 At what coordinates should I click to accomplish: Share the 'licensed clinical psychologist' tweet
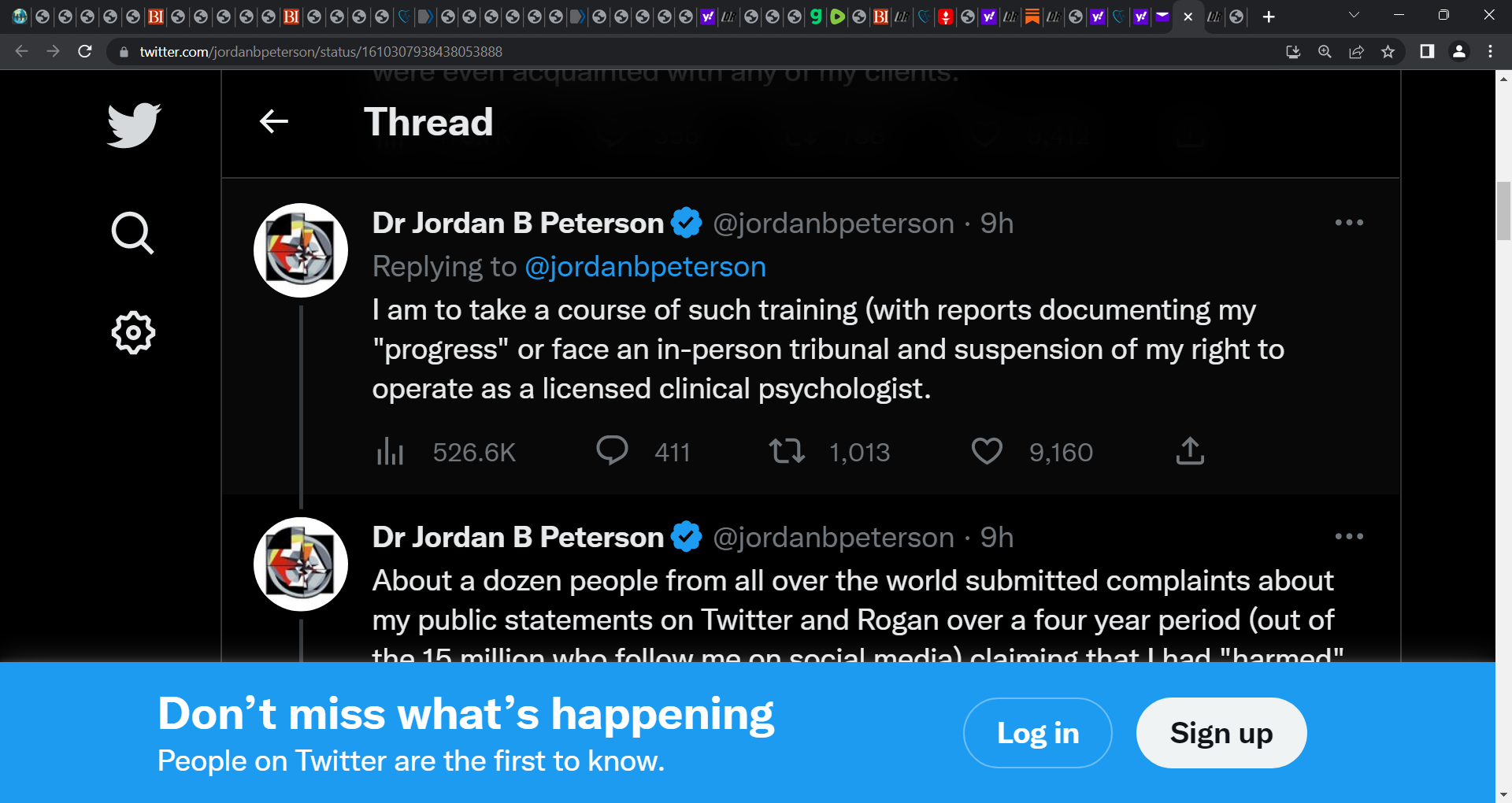click(1190, 451)
